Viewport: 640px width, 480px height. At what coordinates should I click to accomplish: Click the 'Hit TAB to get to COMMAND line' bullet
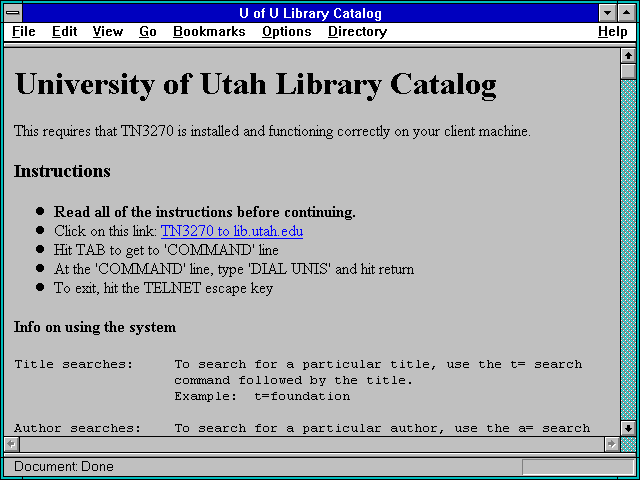(x=166, y=250)
